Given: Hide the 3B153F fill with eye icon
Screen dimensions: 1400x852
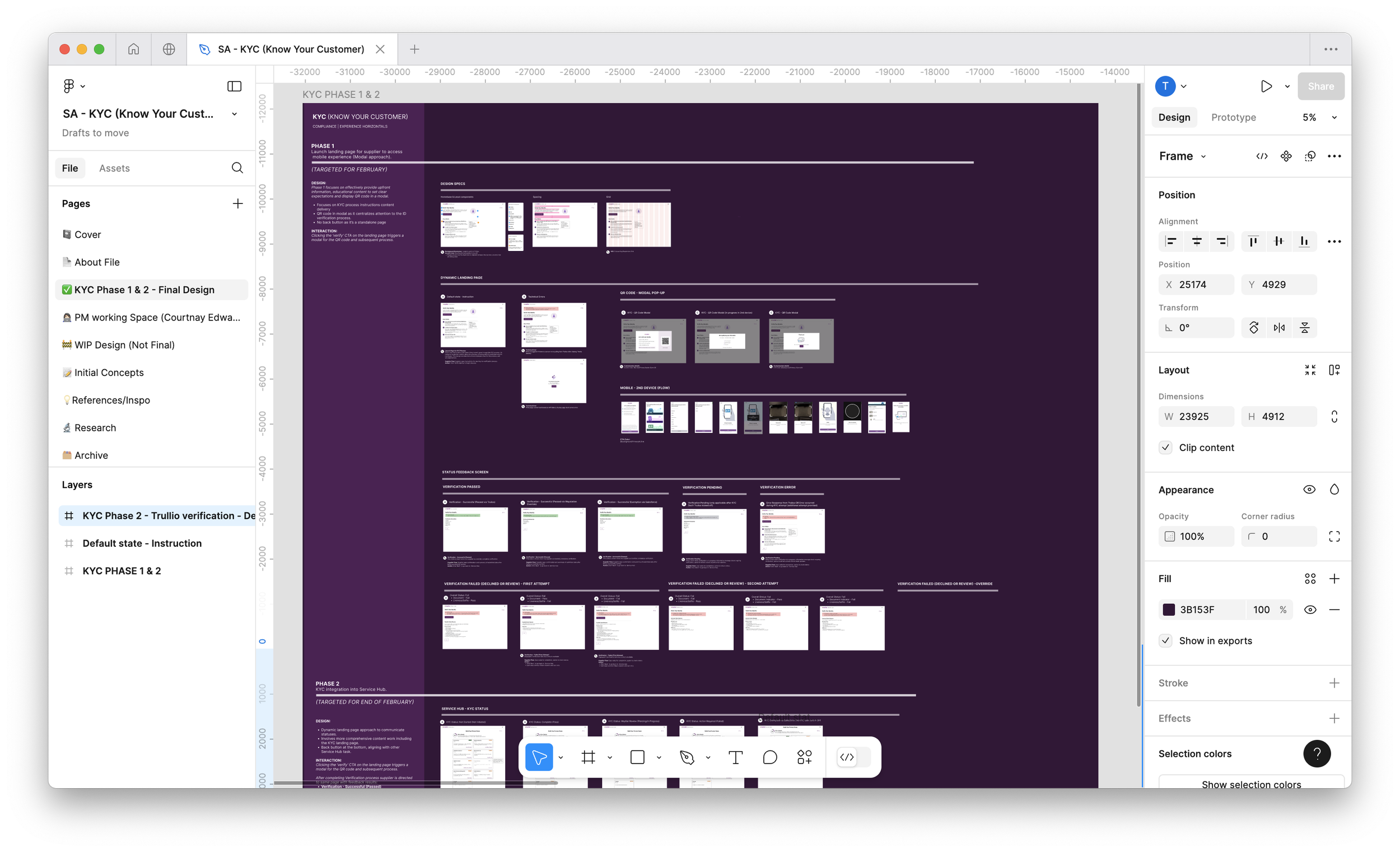Looking at the screenshot, I should pyautogui.click(x=1310, y=610).
